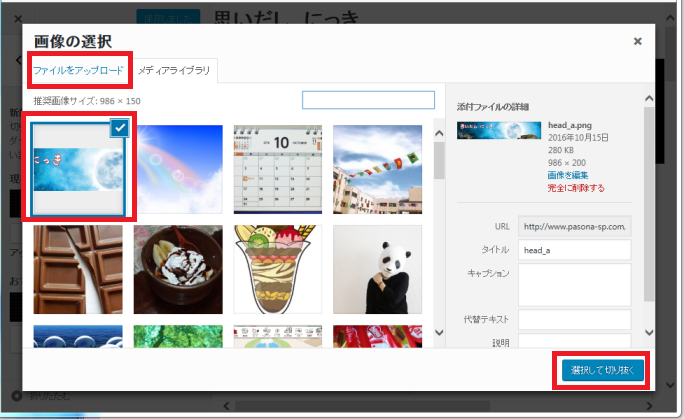Screen dimensions: 684x419
Task: Open the メディアライブラリ tab
Action: point(174,71)
